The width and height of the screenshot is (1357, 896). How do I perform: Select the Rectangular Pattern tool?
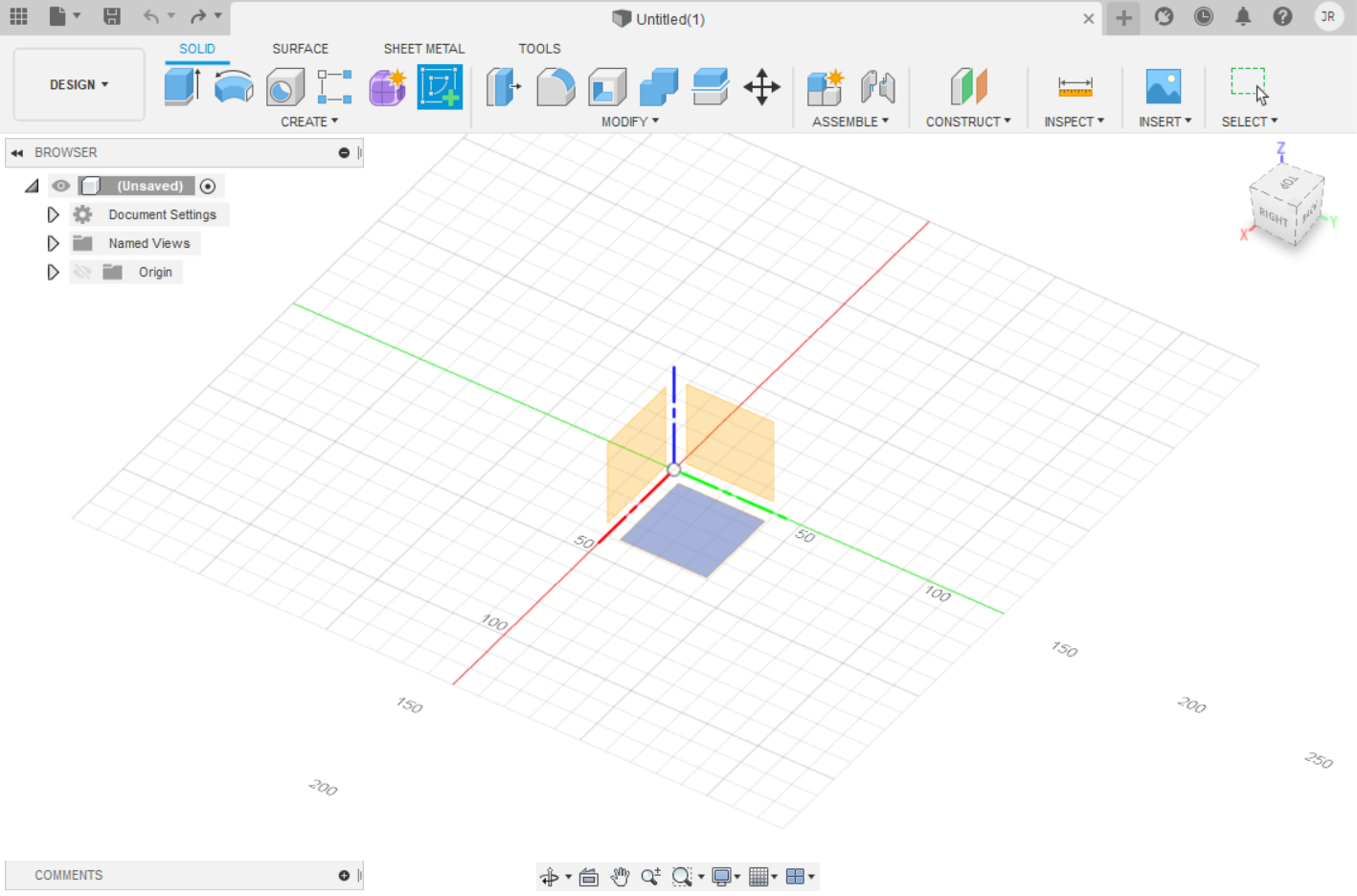335,87
